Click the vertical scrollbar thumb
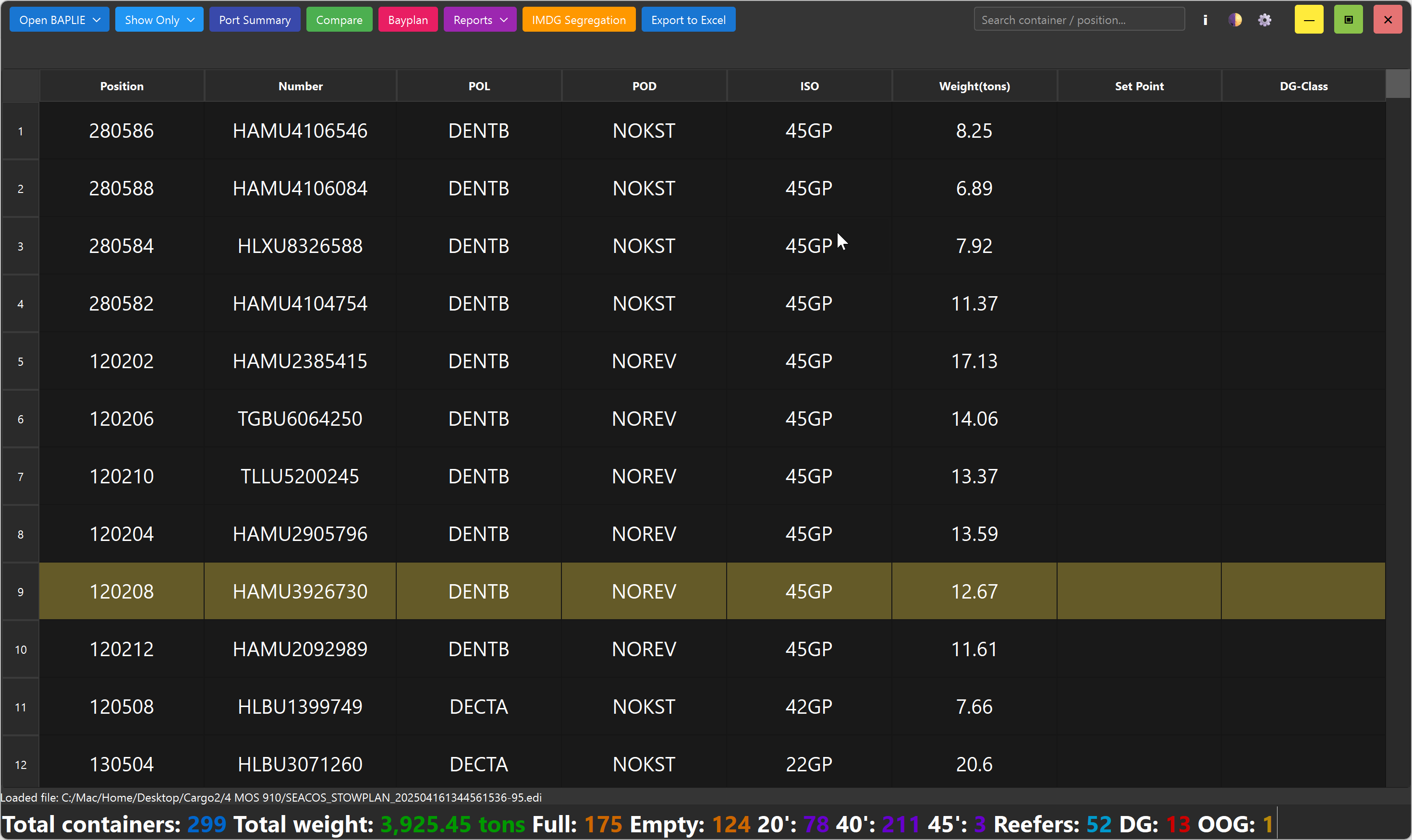 [x=1398, y=84]
